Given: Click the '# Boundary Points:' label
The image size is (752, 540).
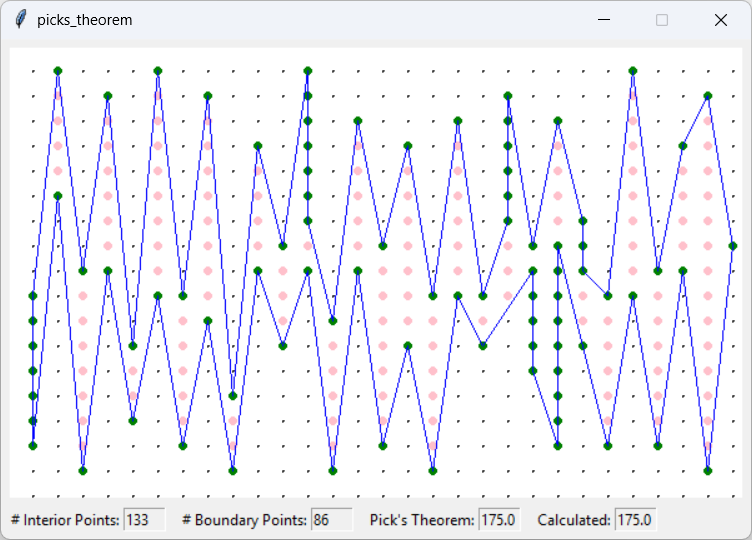Looking at the screenshot, I should point(245,520).
